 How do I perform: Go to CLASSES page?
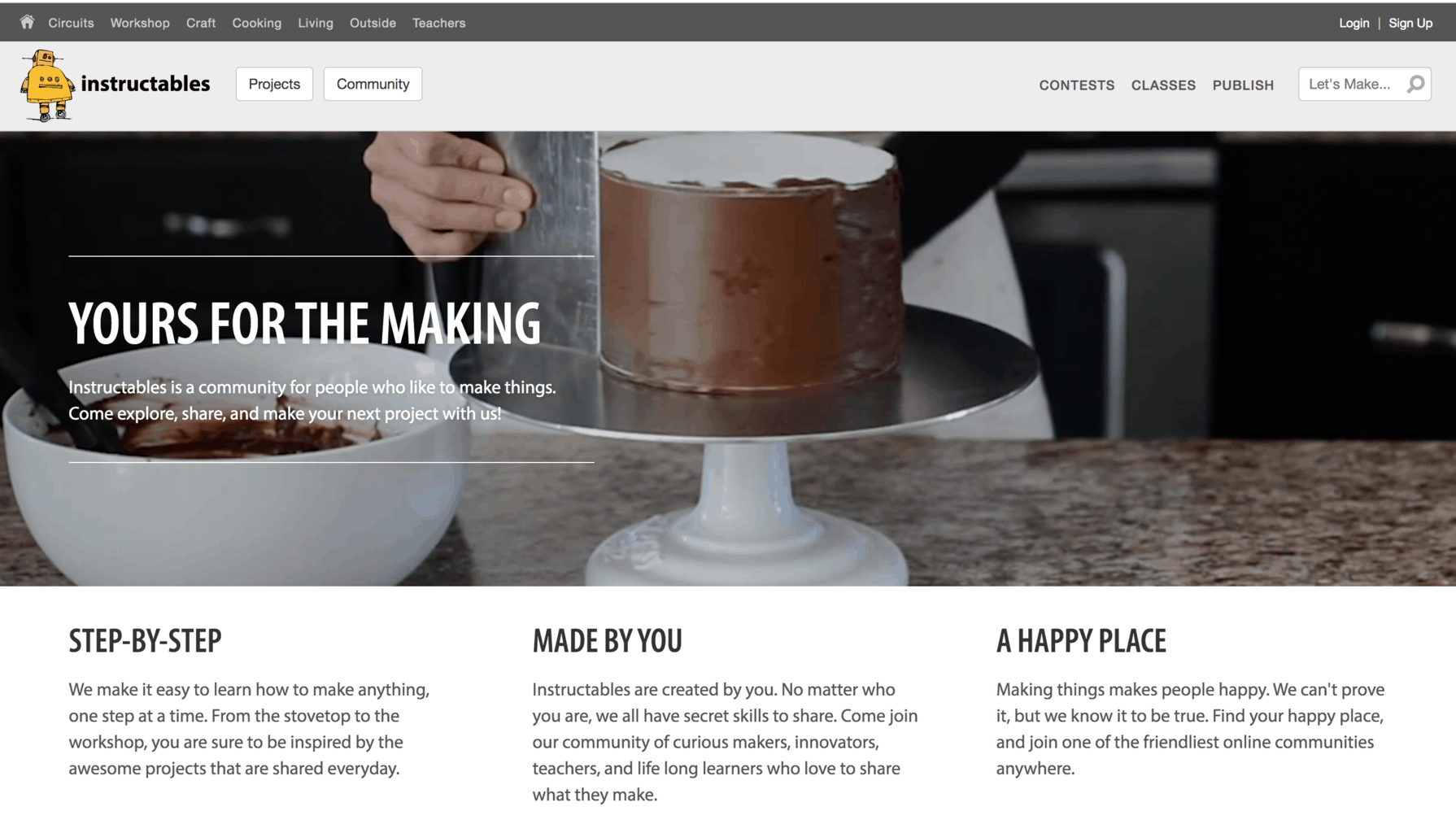1163,85
